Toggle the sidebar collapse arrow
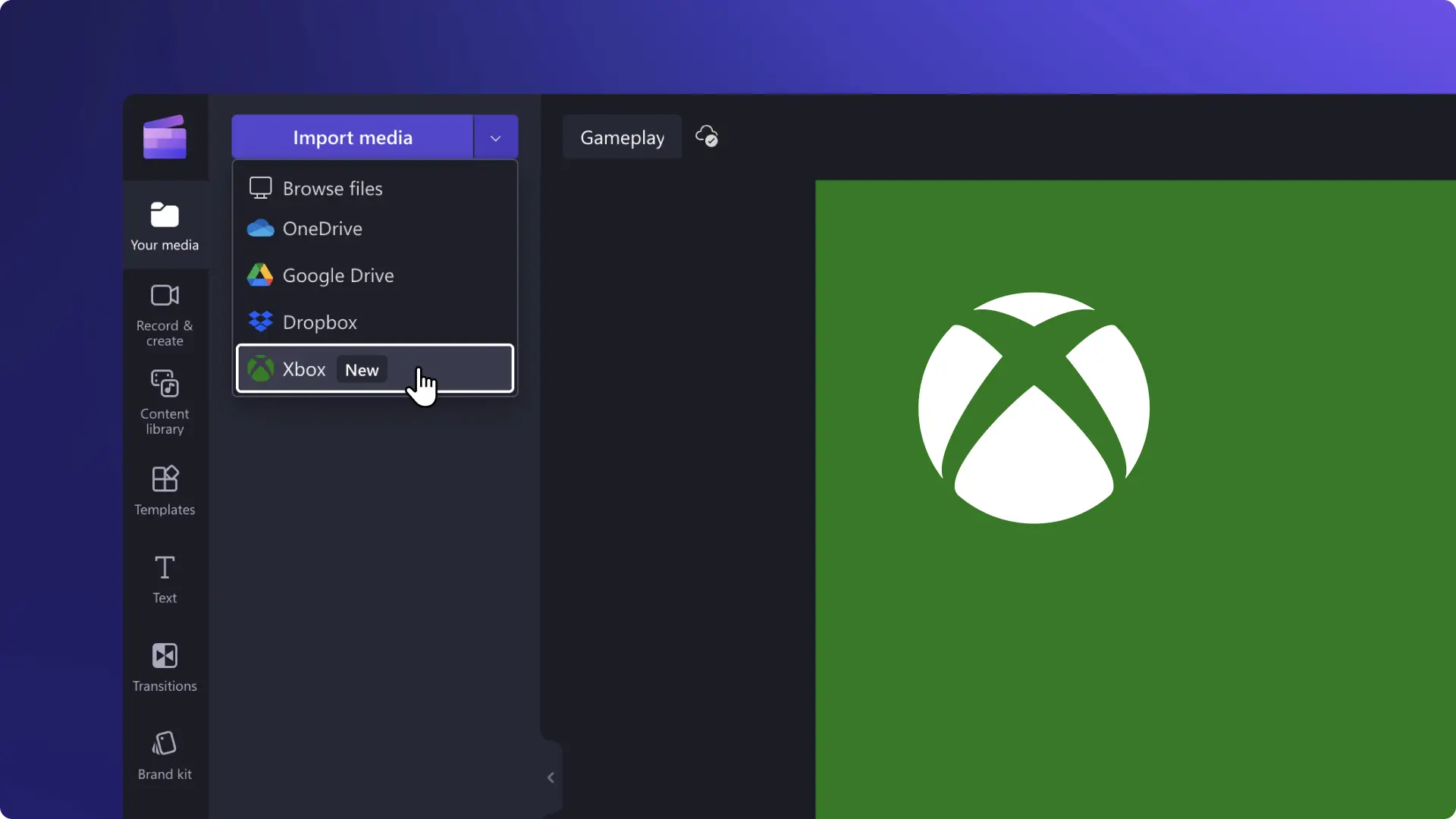Screen dimensions: 1456x819 [x=551, y=778]
